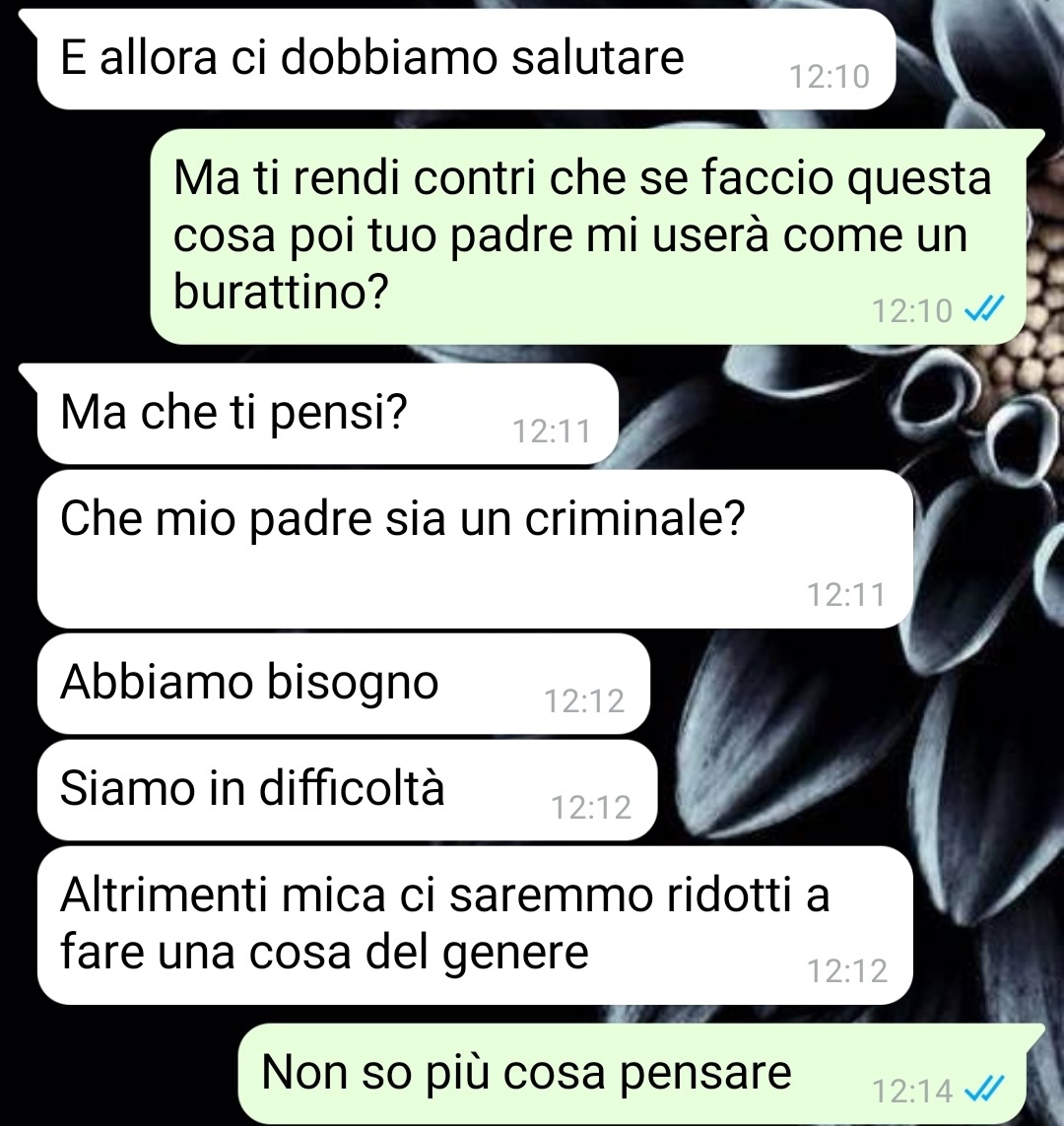Tap the 12:10 timestamp on the first message
This screenshot has width=1064, height=1126.
830,77
